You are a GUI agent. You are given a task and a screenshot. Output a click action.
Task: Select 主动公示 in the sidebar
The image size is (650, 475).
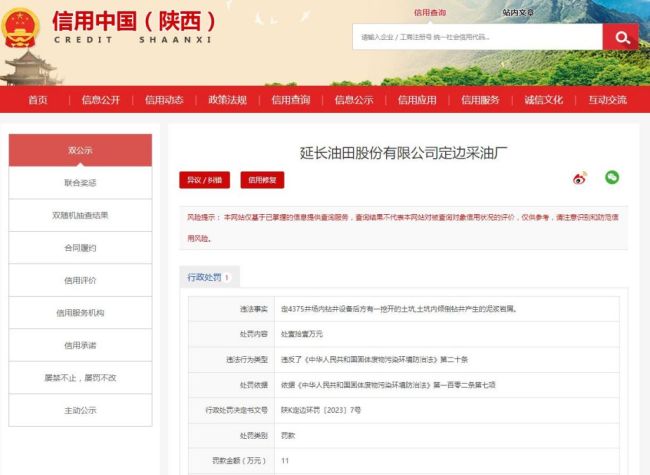80,410
